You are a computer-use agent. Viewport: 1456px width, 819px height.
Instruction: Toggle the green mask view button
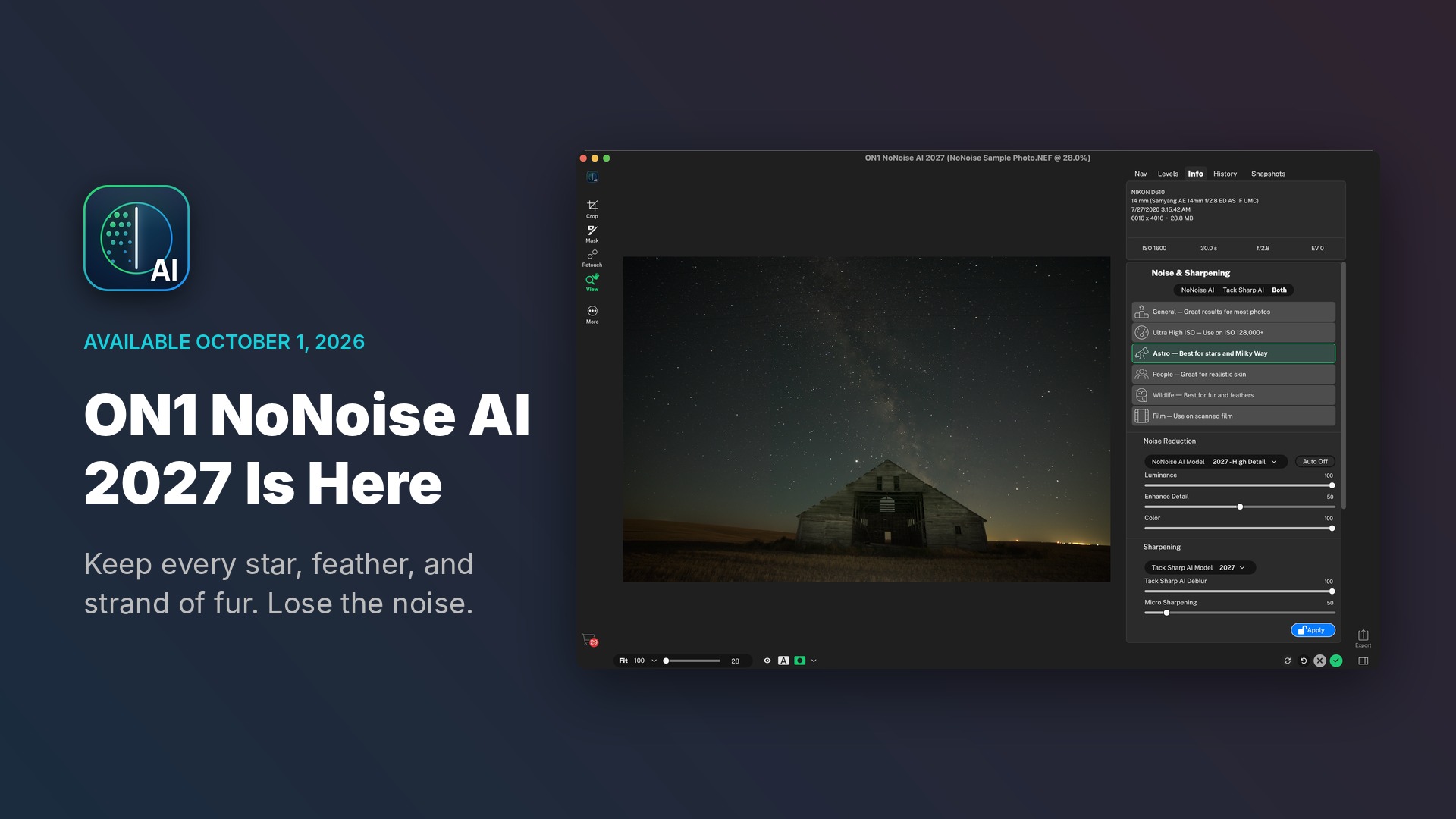[799, 661]
